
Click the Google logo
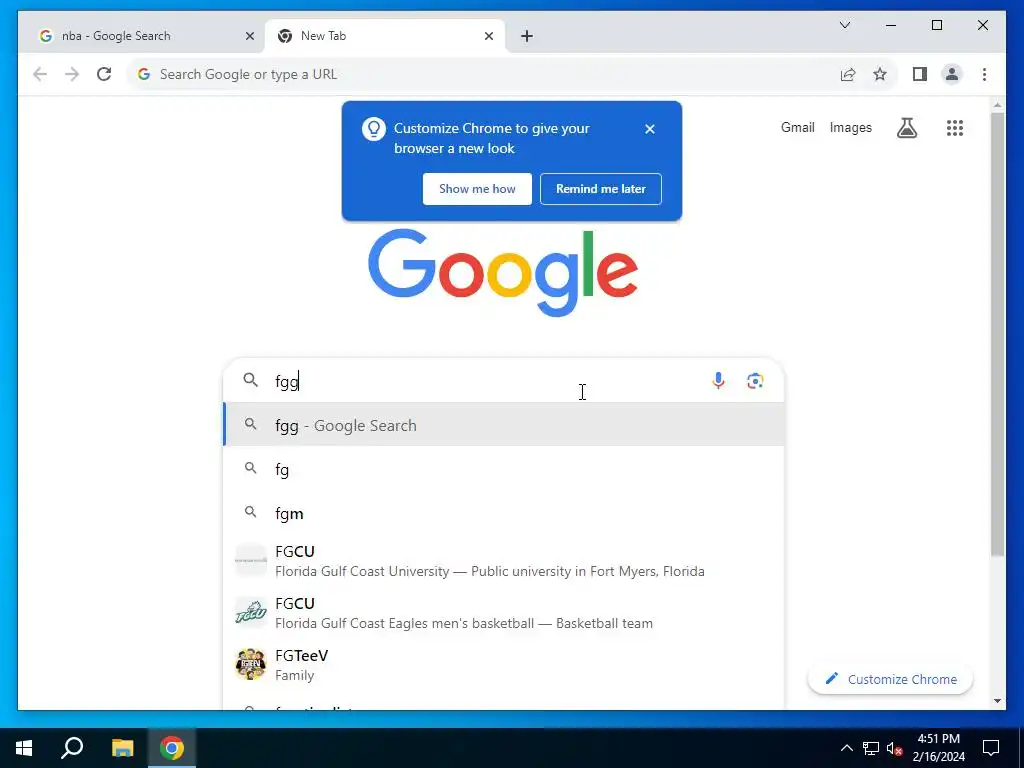(x=503, y=272)
